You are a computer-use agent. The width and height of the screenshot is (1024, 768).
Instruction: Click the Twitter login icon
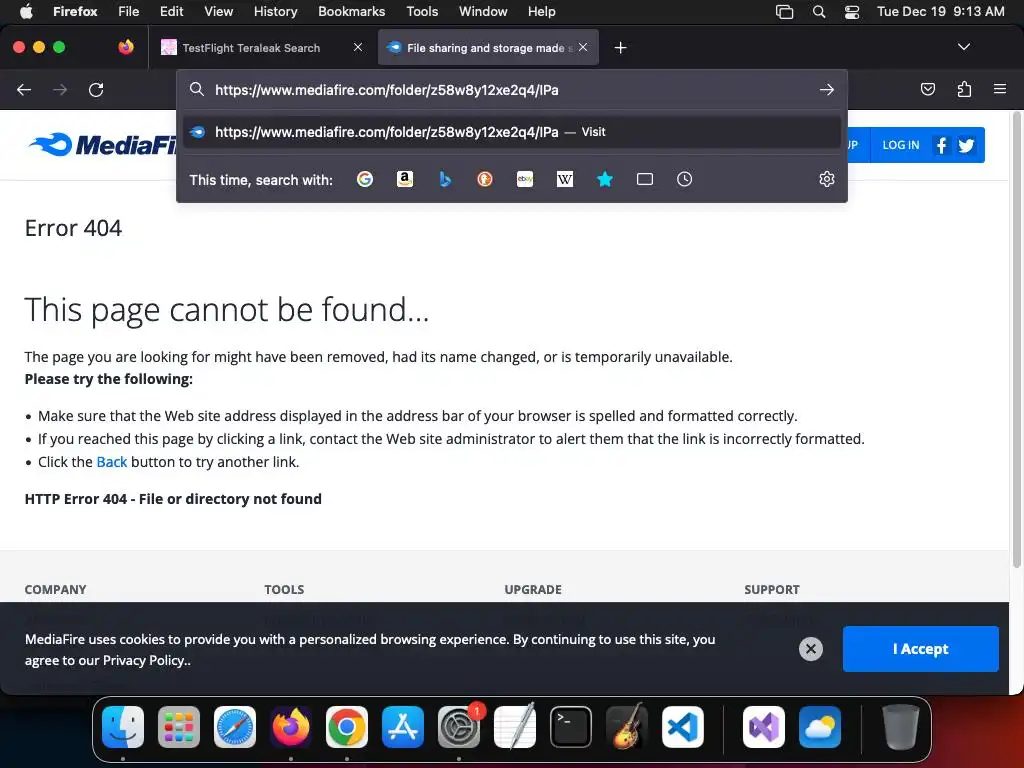click(967, 145)
